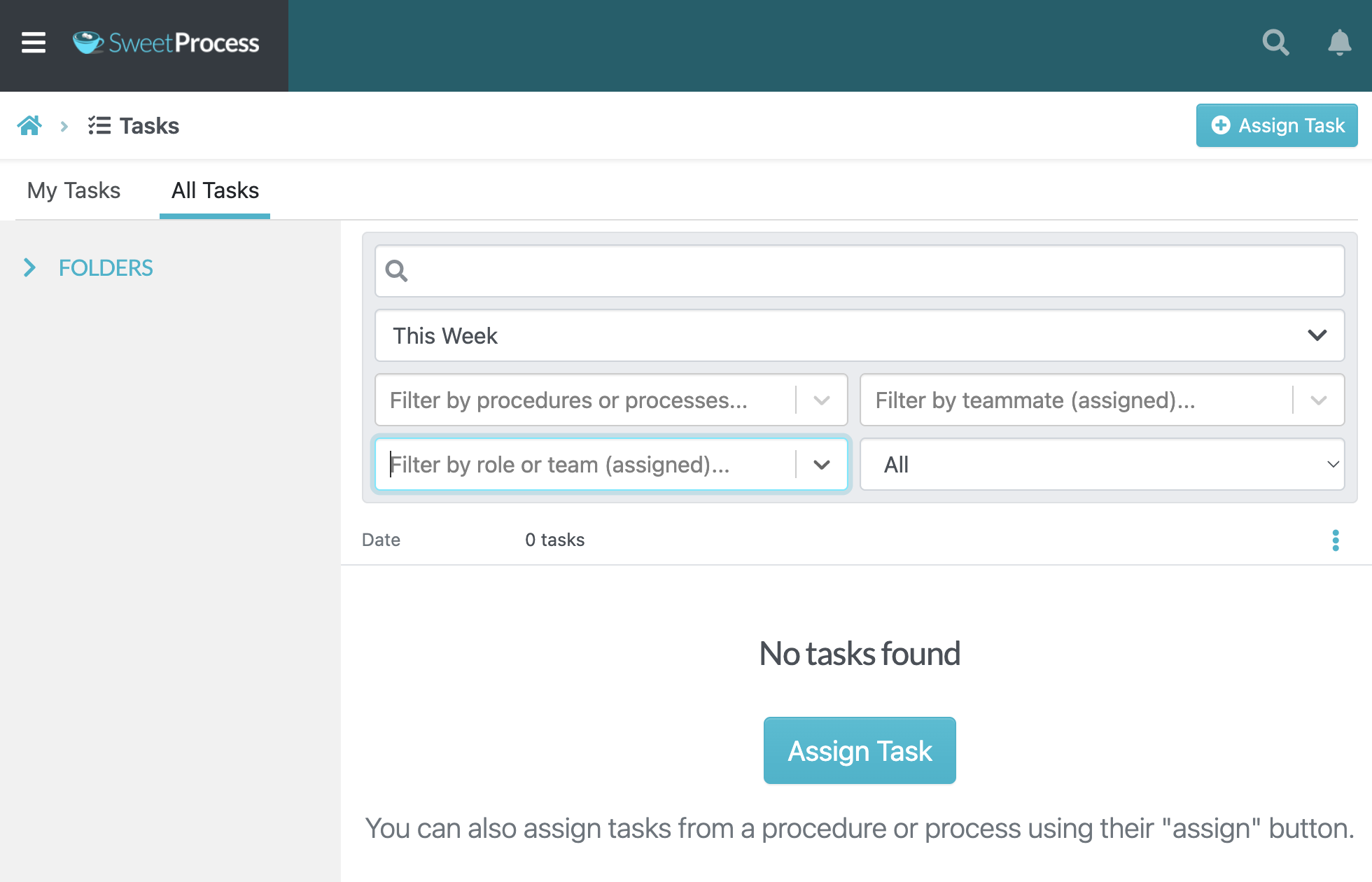The image size is (1372, 882).
Task: Click the magnifier icon inside the task search box
Action: click(397, 271)
